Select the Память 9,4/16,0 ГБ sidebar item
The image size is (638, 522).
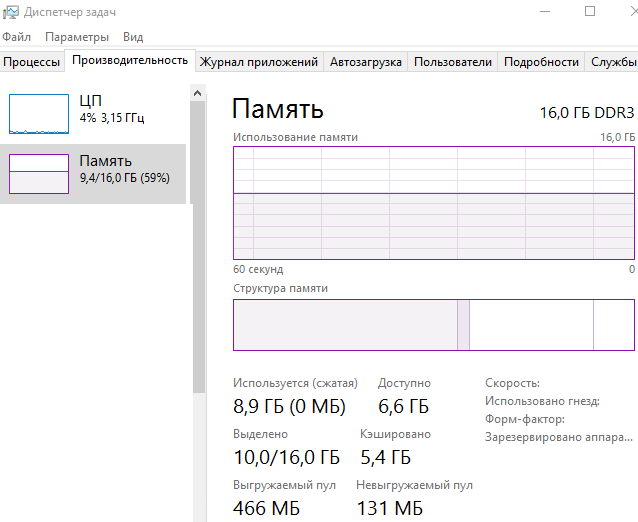[93, 174]
